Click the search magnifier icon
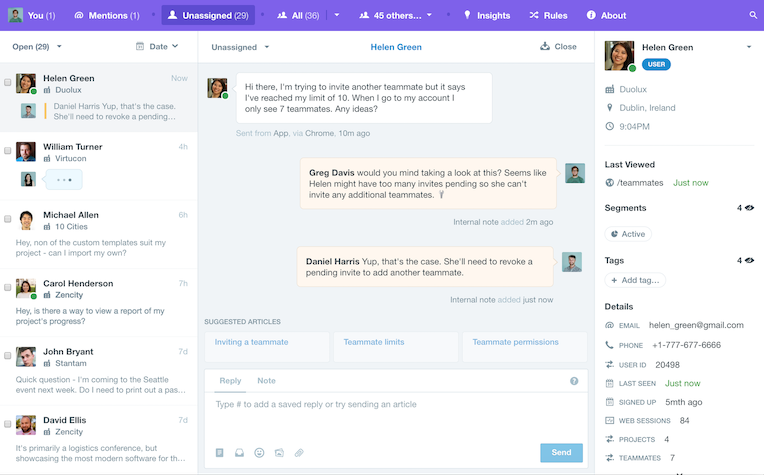Viewport: 764px width, 475px height. click(x=753, y=15)
